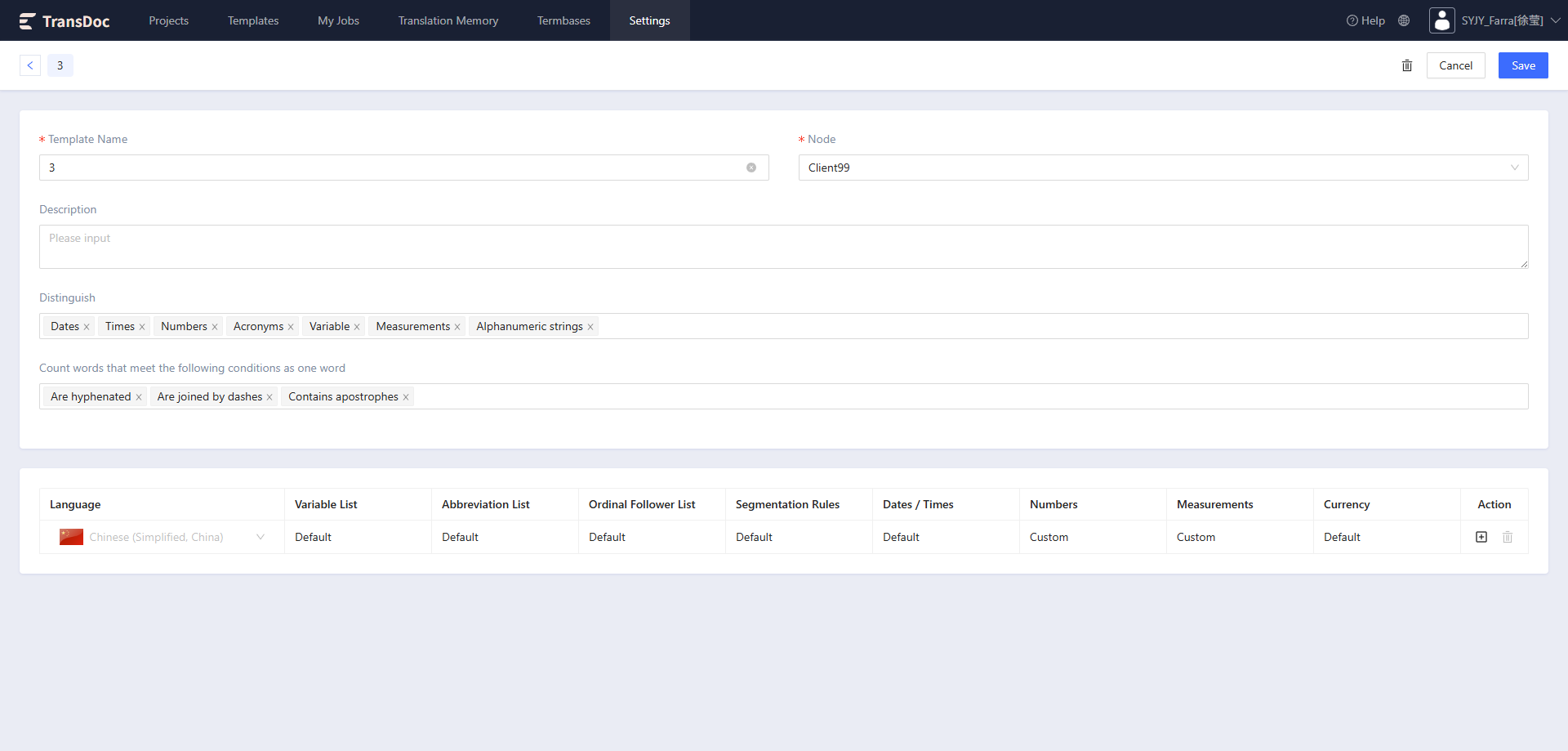The width and height of the screenshot is (1568, 751).
Task: Click the Dates / Times Default value
Action: pyautogui.click(x=901, y=537)
